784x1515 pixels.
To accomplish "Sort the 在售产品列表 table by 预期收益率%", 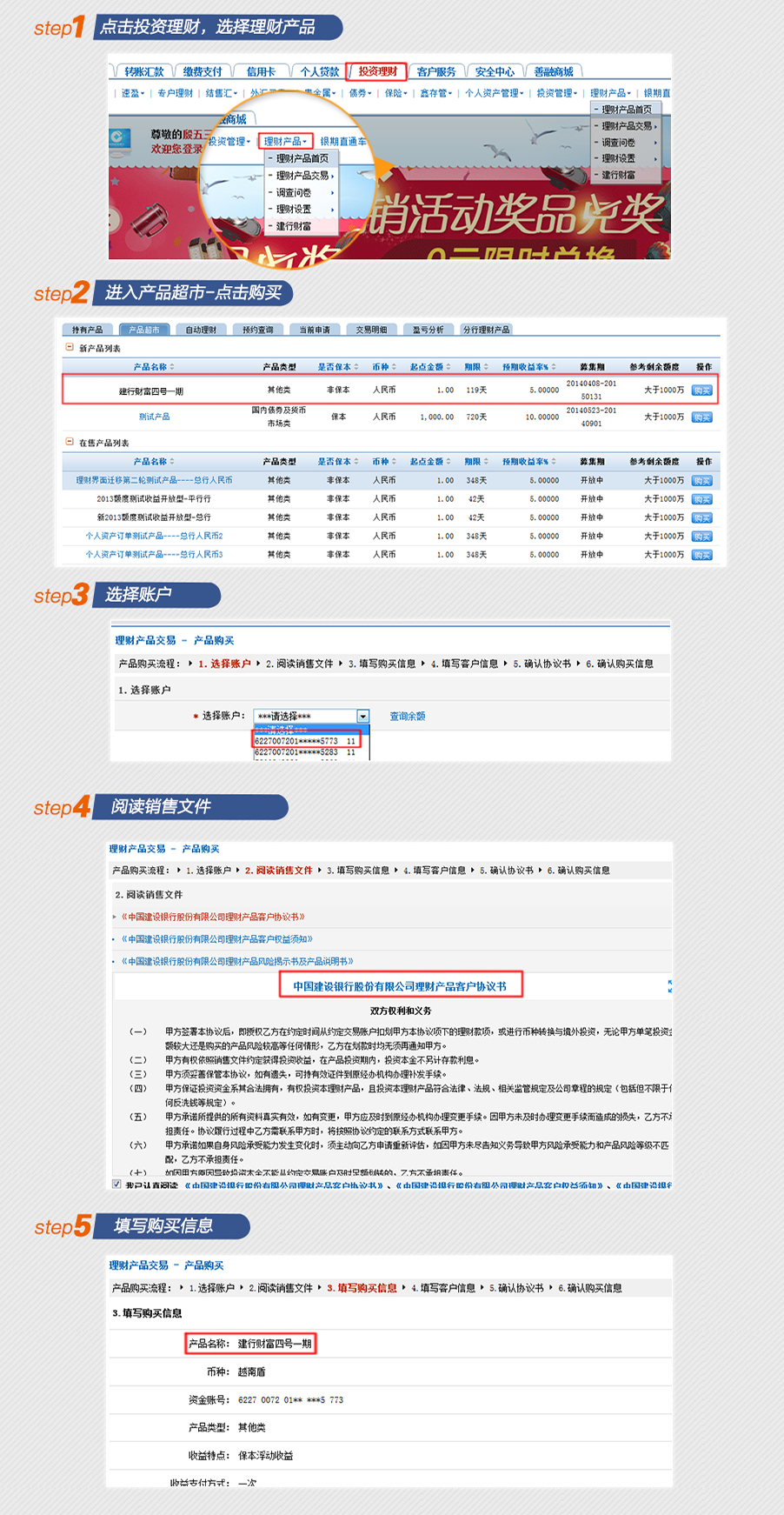I will 528,461.
